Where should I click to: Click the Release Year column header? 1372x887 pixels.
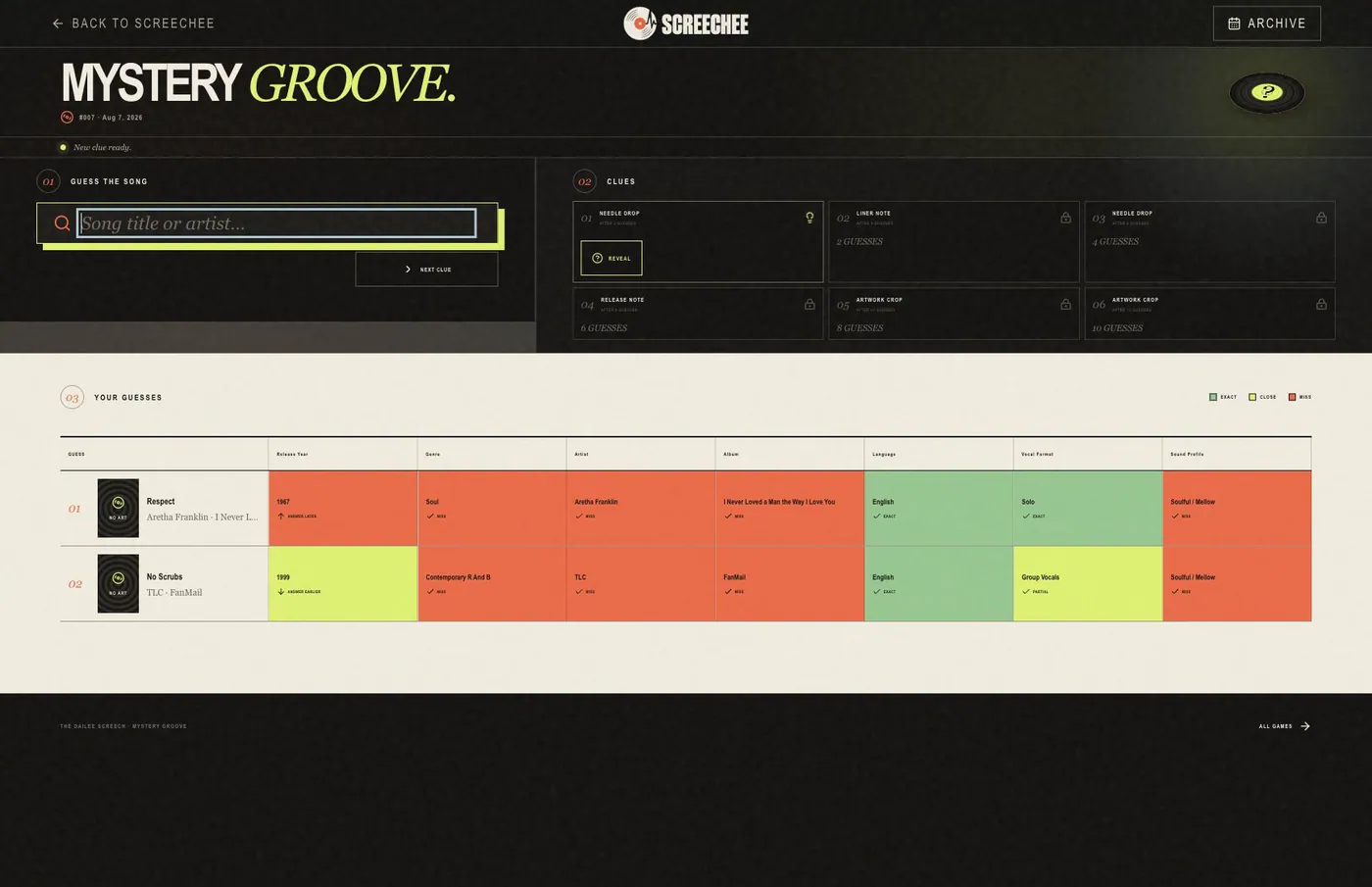click(343, 454)
